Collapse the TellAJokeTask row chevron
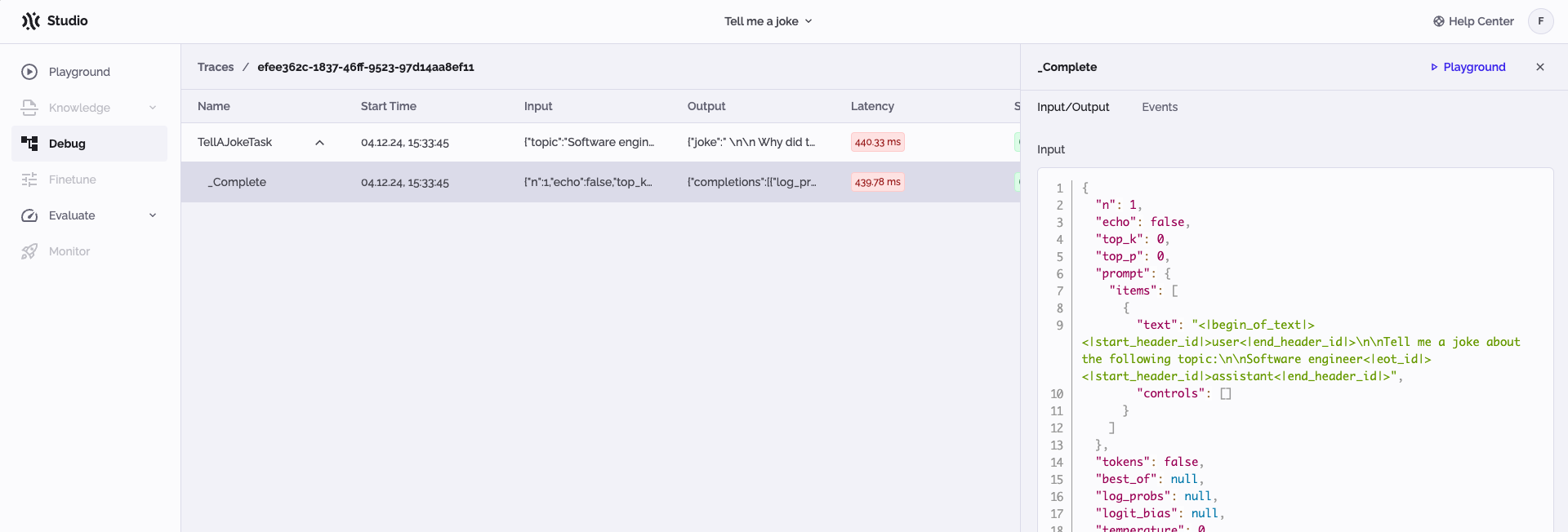The image size is (1568, 532). pyautogui.click(x=320, y=143)
